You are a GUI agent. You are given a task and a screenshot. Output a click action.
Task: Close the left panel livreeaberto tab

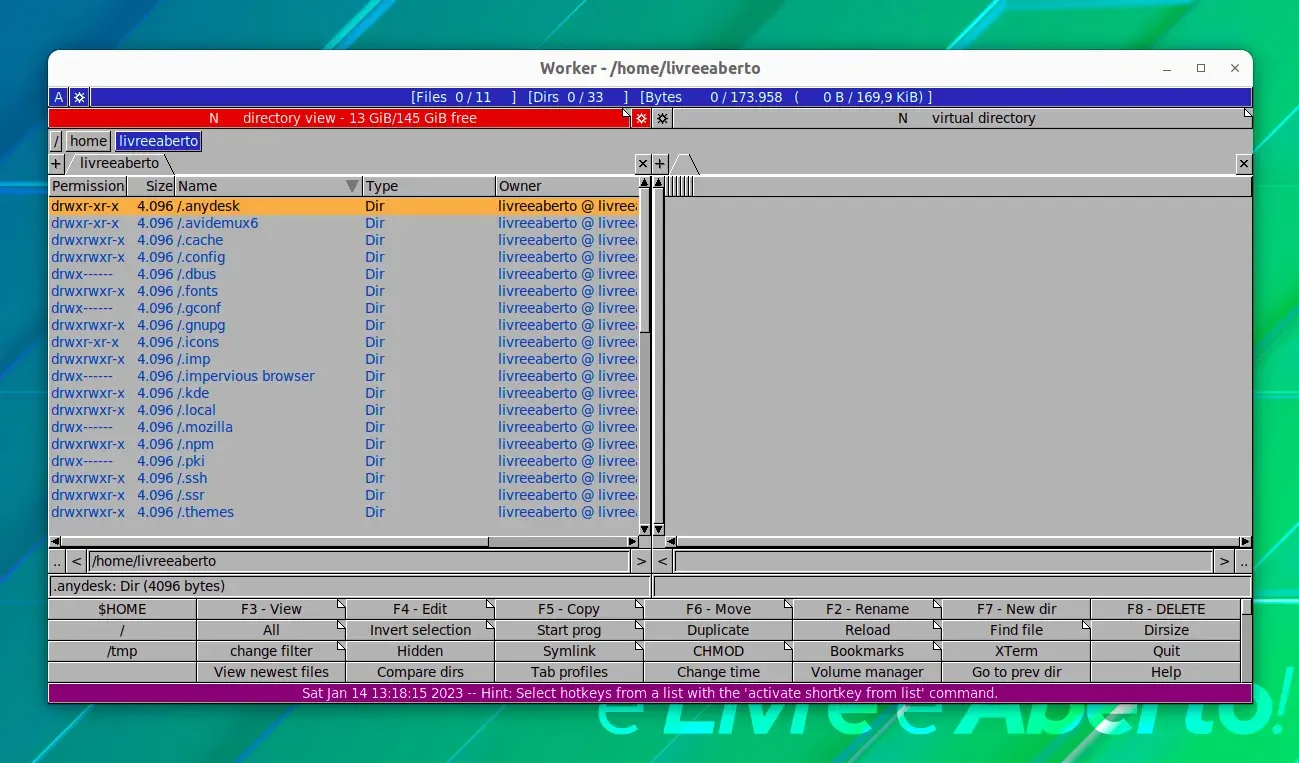click(x=643, y=163)
